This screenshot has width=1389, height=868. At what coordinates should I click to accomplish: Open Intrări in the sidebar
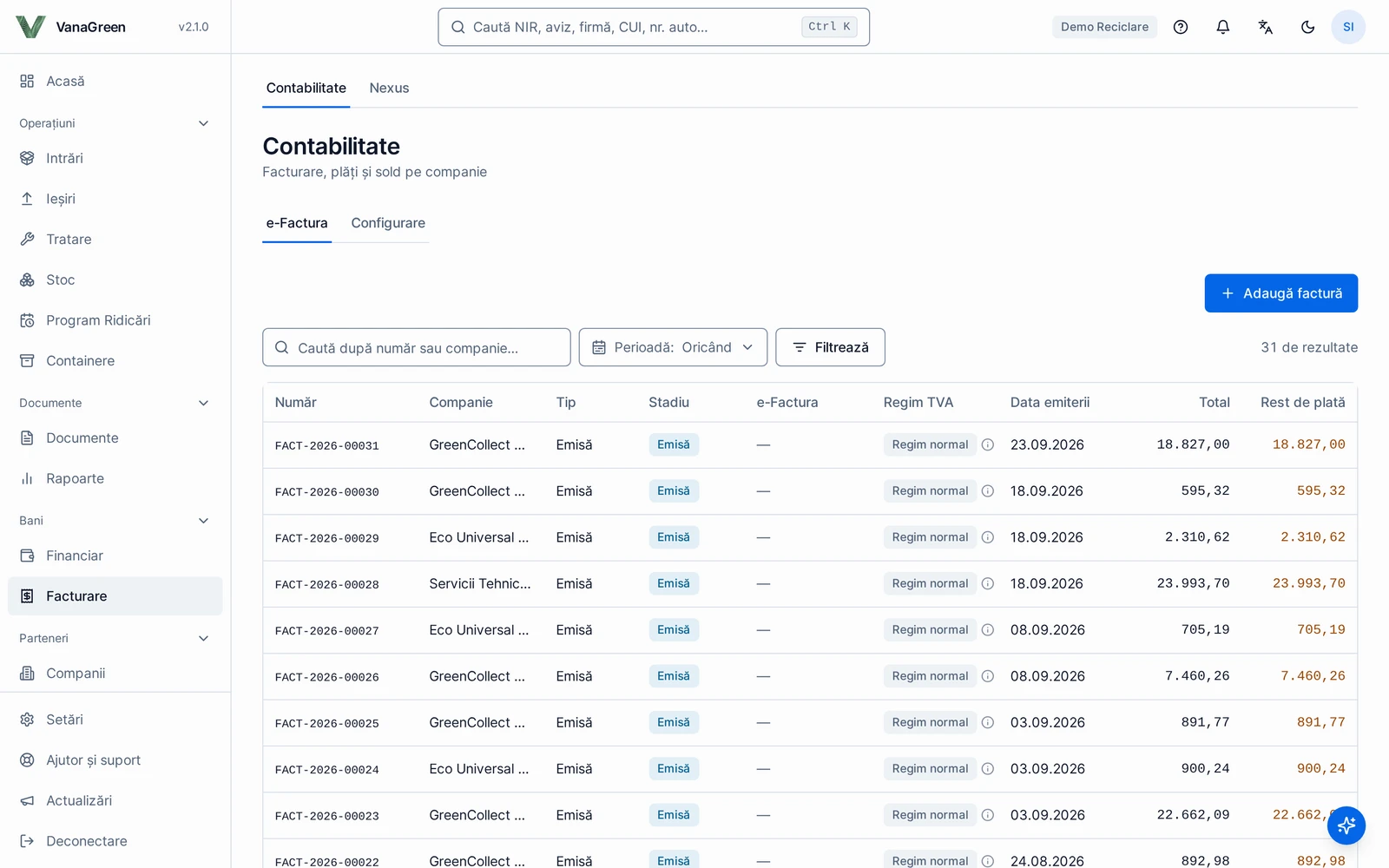tap(115, 159)
